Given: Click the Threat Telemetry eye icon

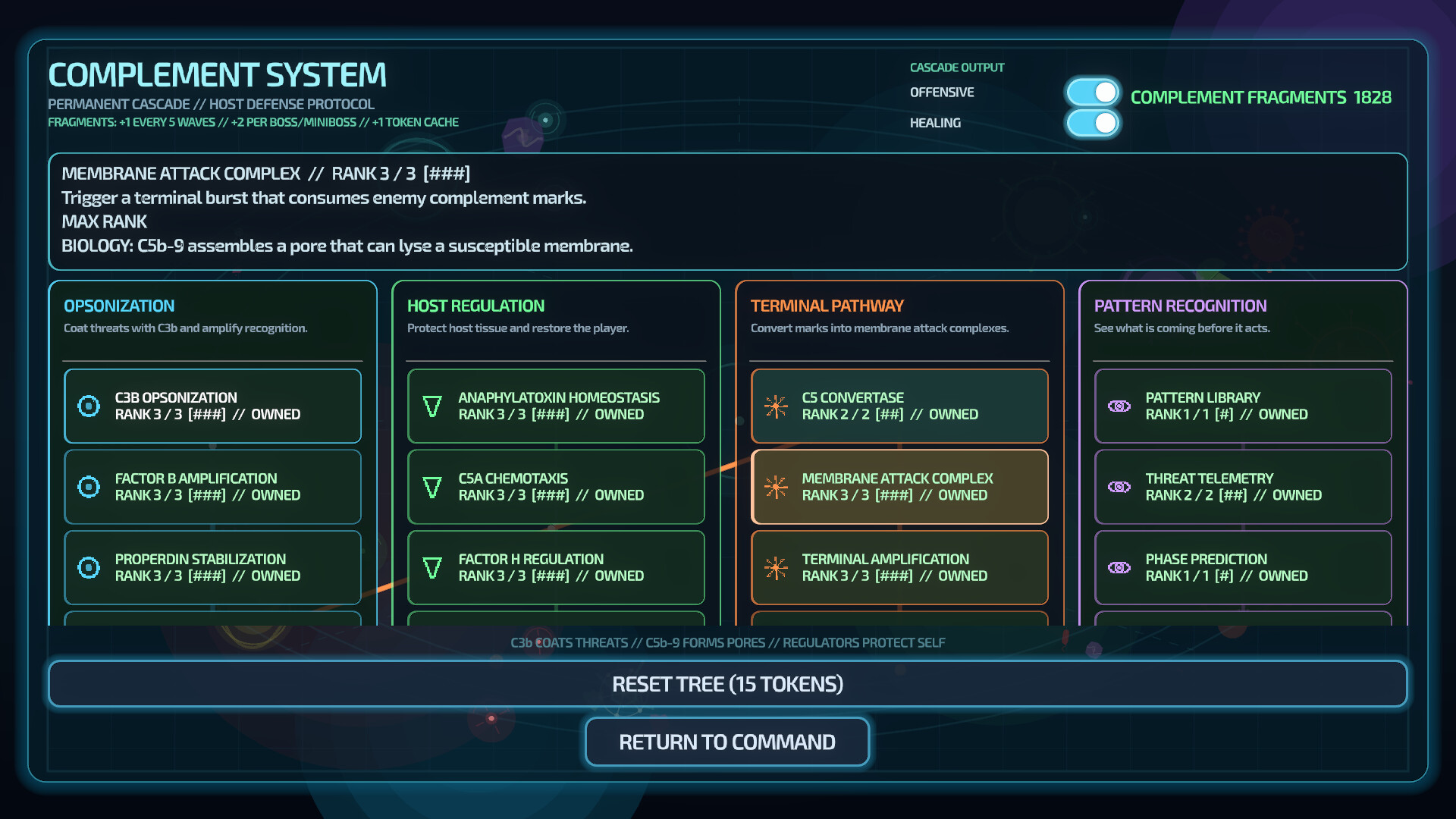Looking at the screenshot, I should point(1119,487).
